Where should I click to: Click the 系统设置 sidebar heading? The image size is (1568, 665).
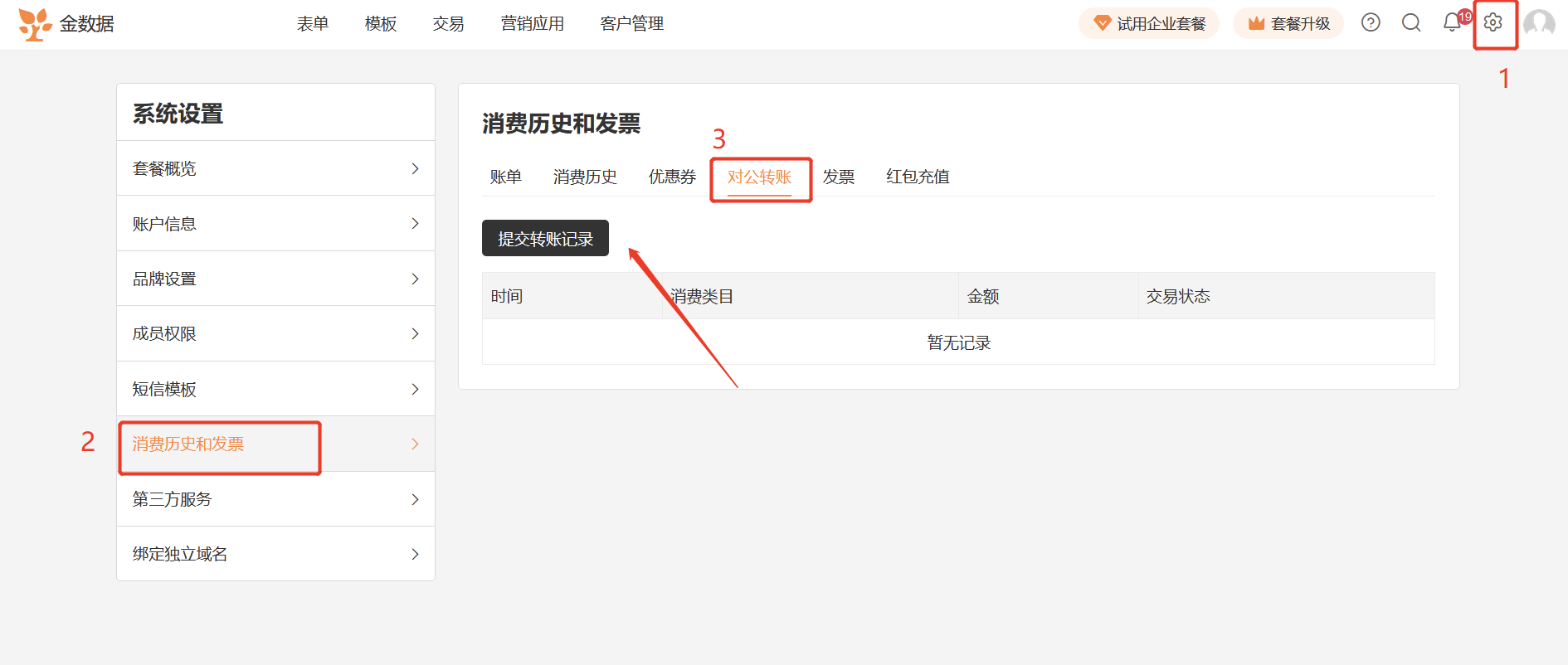click(178, 114)
